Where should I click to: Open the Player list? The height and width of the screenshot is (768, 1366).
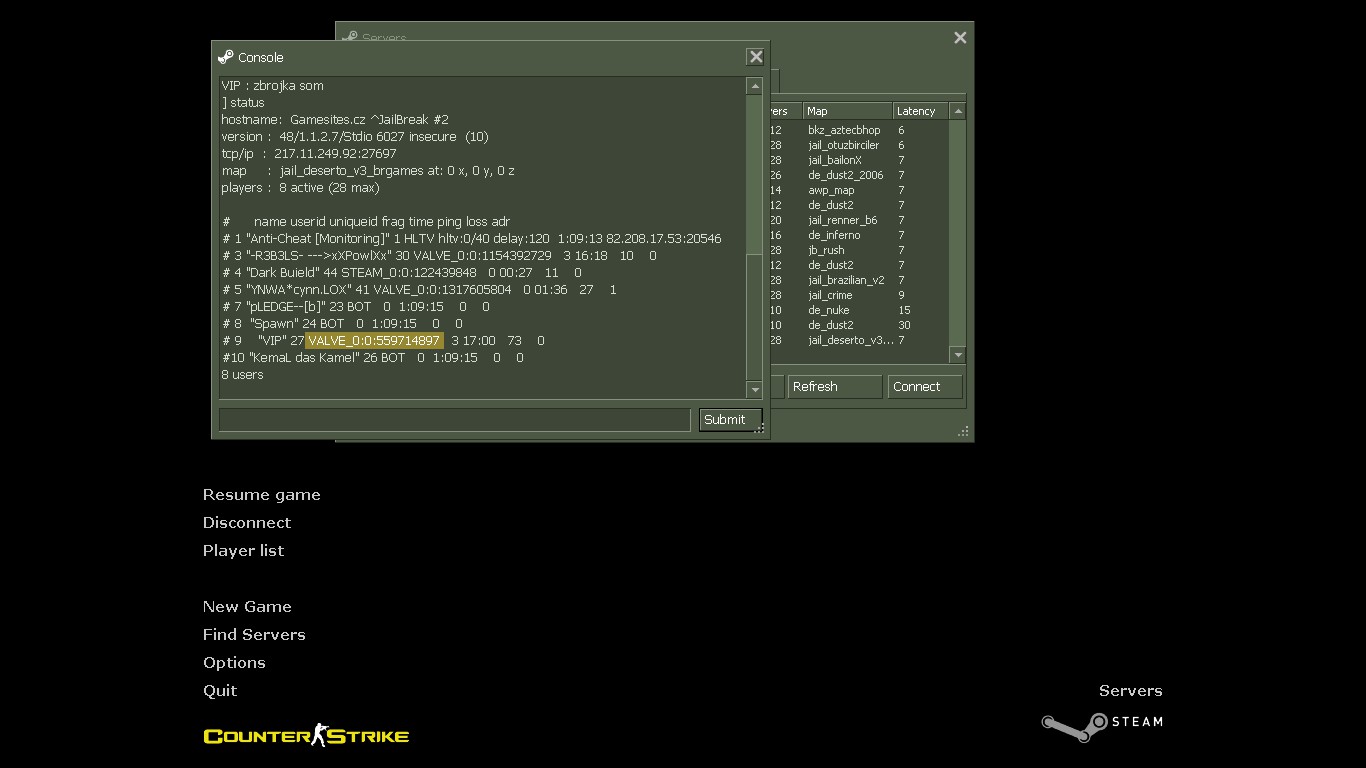pos(243,551)
